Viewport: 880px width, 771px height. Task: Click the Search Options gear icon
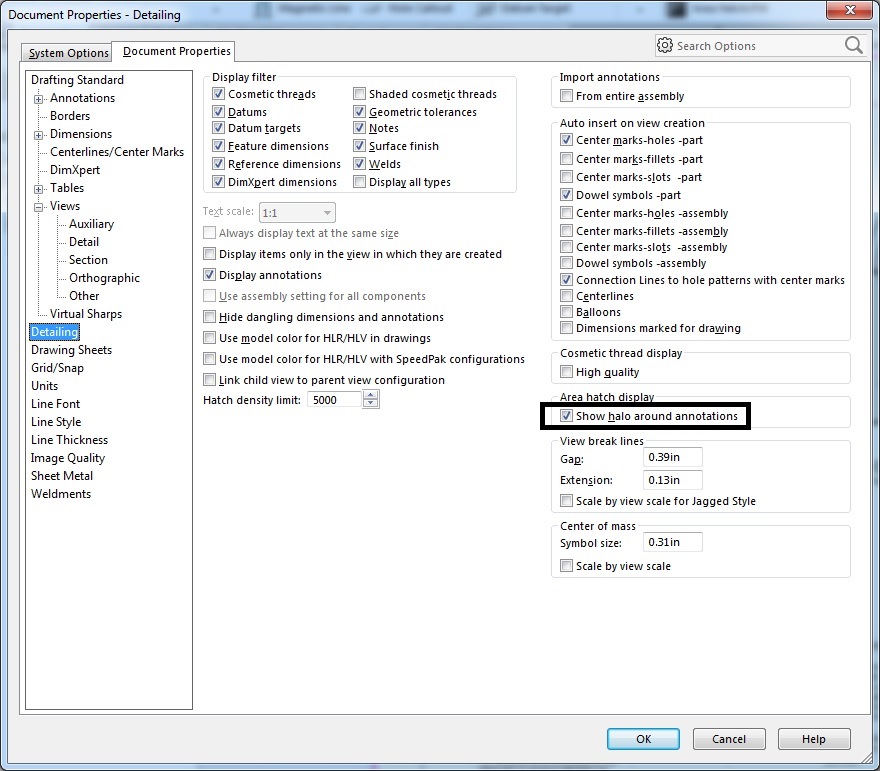pos(665,46)
